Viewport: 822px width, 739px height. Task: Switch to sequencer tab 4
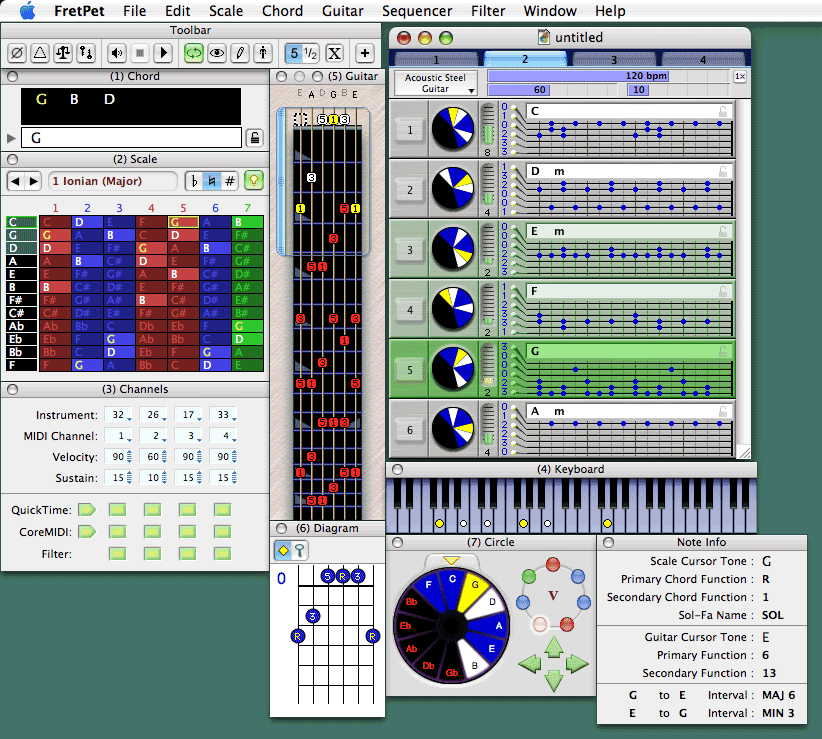(703, 59)
